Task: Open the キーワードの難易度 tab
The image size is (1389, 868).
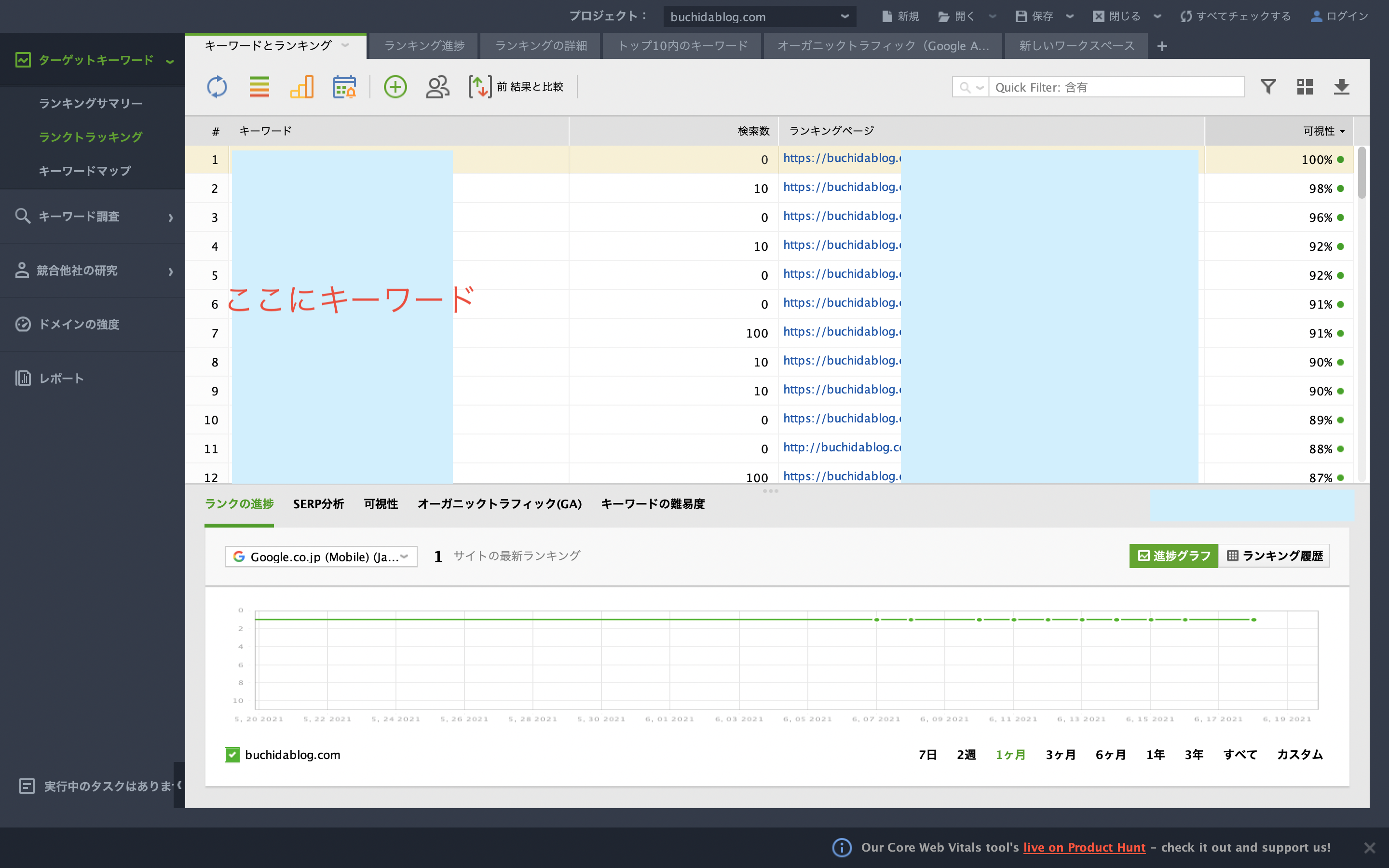Action: [x=653, y=503]
